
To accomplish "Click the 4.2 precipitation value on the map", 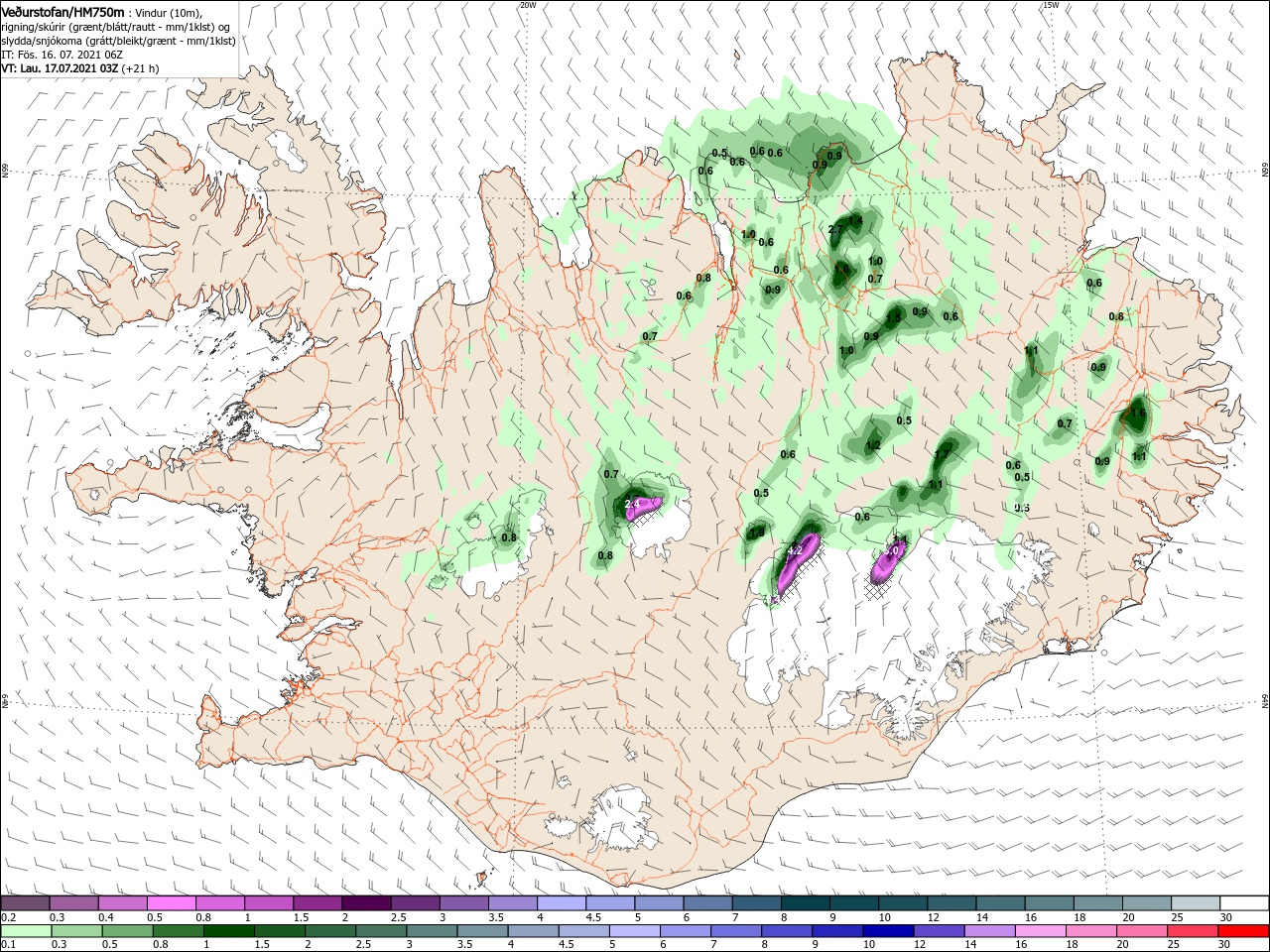I will click(794, 550).
